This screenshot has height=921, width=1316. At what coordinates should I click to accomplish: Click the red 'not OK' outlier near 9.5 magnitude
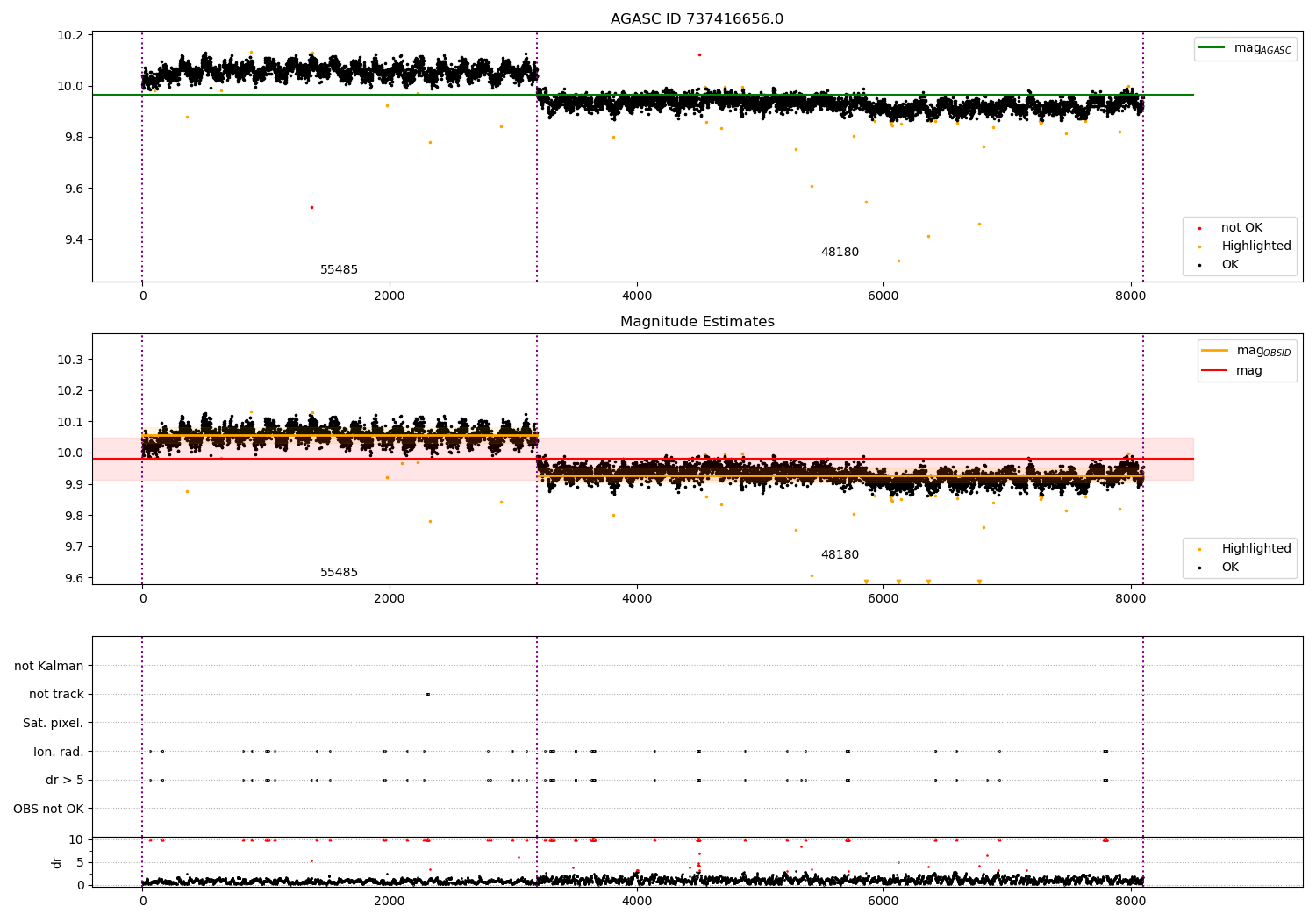pos(311,207)
